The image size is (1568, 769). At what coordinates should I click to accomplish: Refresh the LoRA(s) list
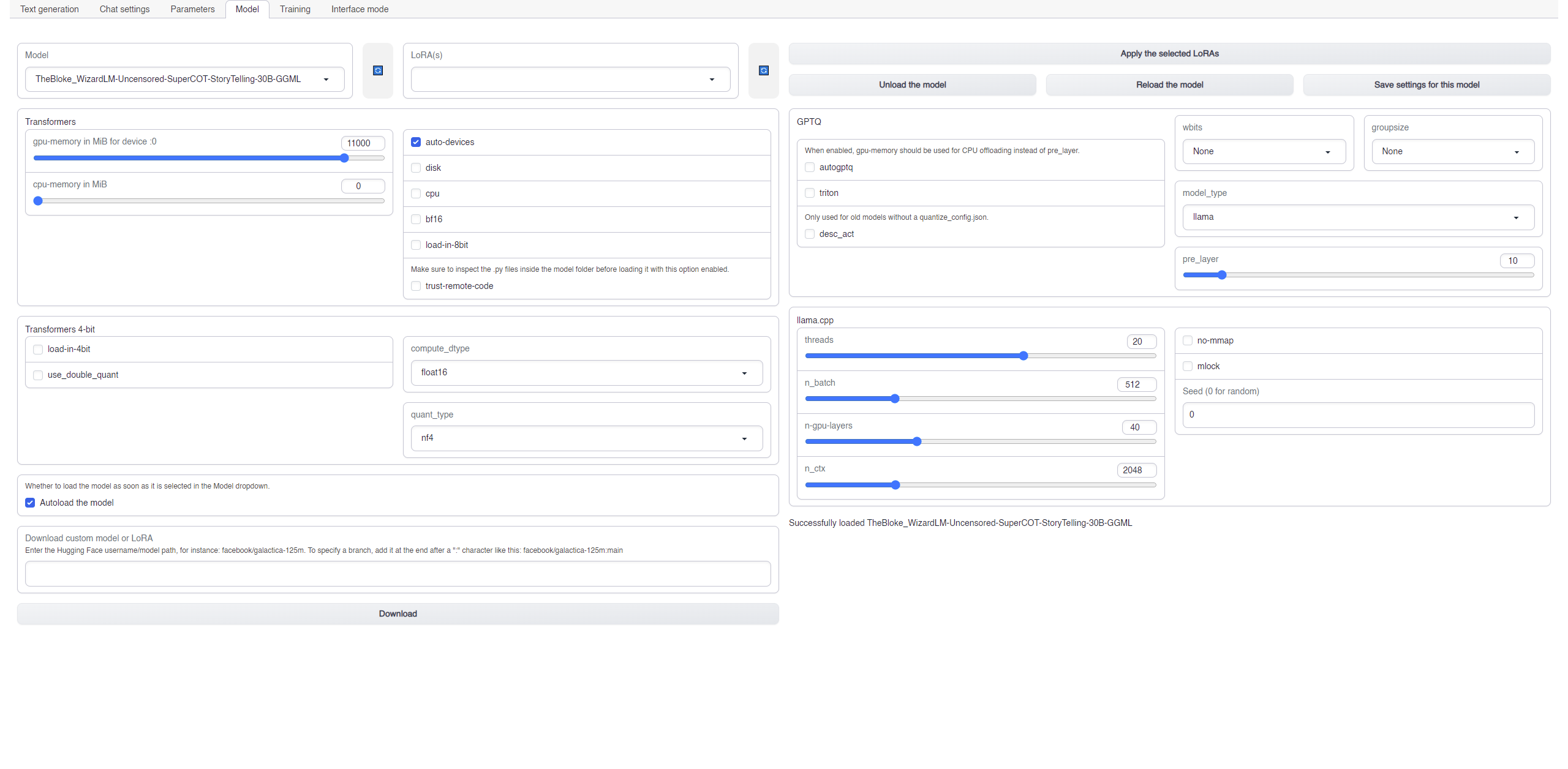(x=763, y=70)
